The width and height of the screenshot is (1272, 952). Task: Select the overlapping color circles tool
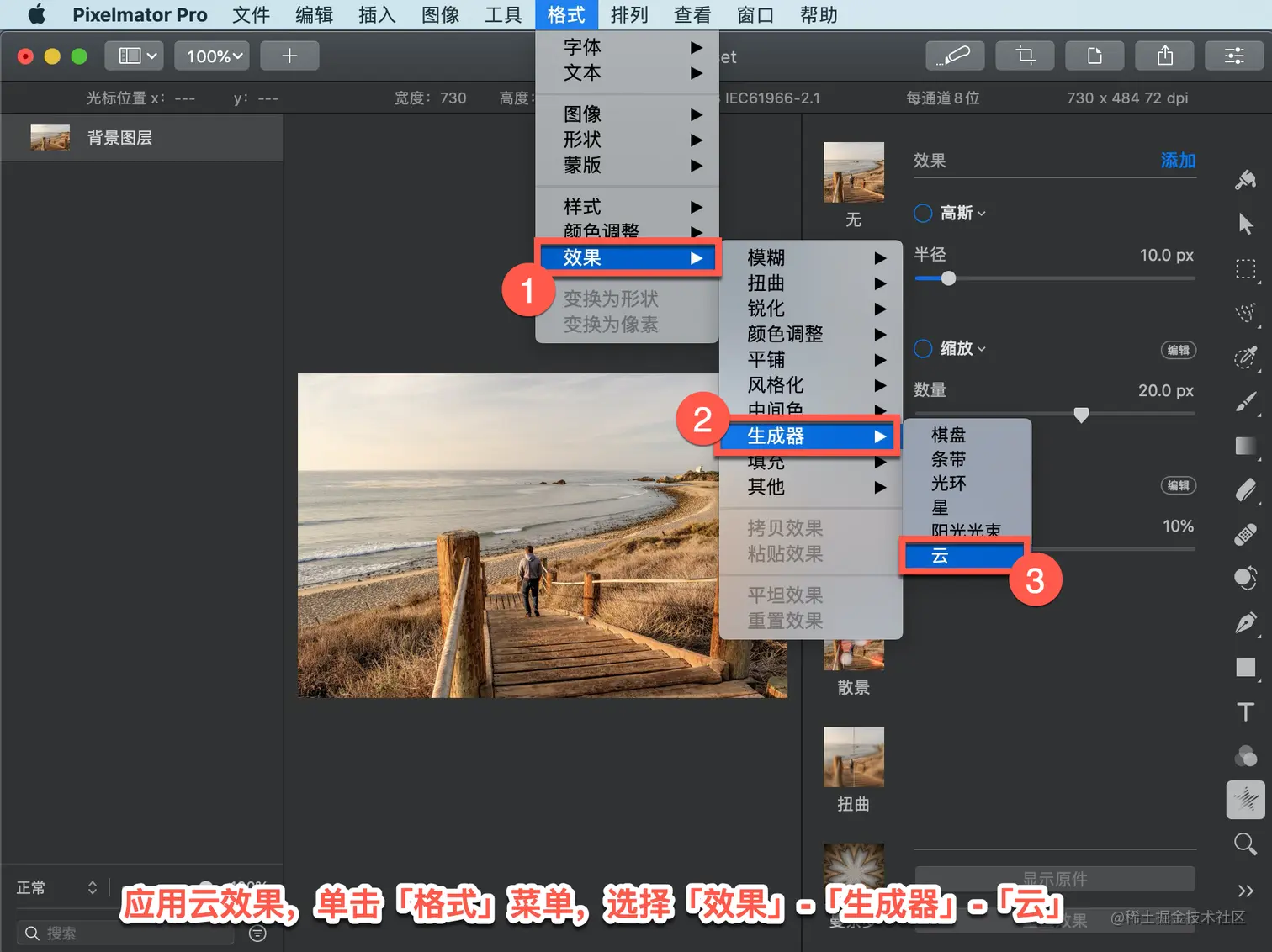coord(1246,755)
